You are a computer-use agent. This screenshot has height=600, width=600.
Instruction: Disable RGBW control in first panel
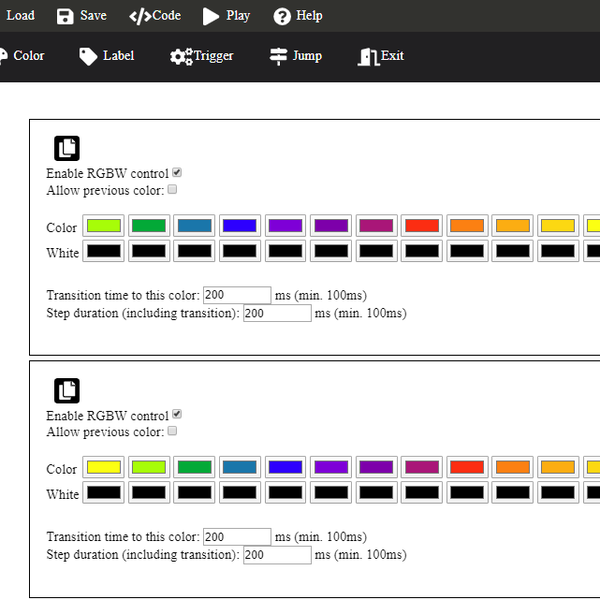point(177,172)
